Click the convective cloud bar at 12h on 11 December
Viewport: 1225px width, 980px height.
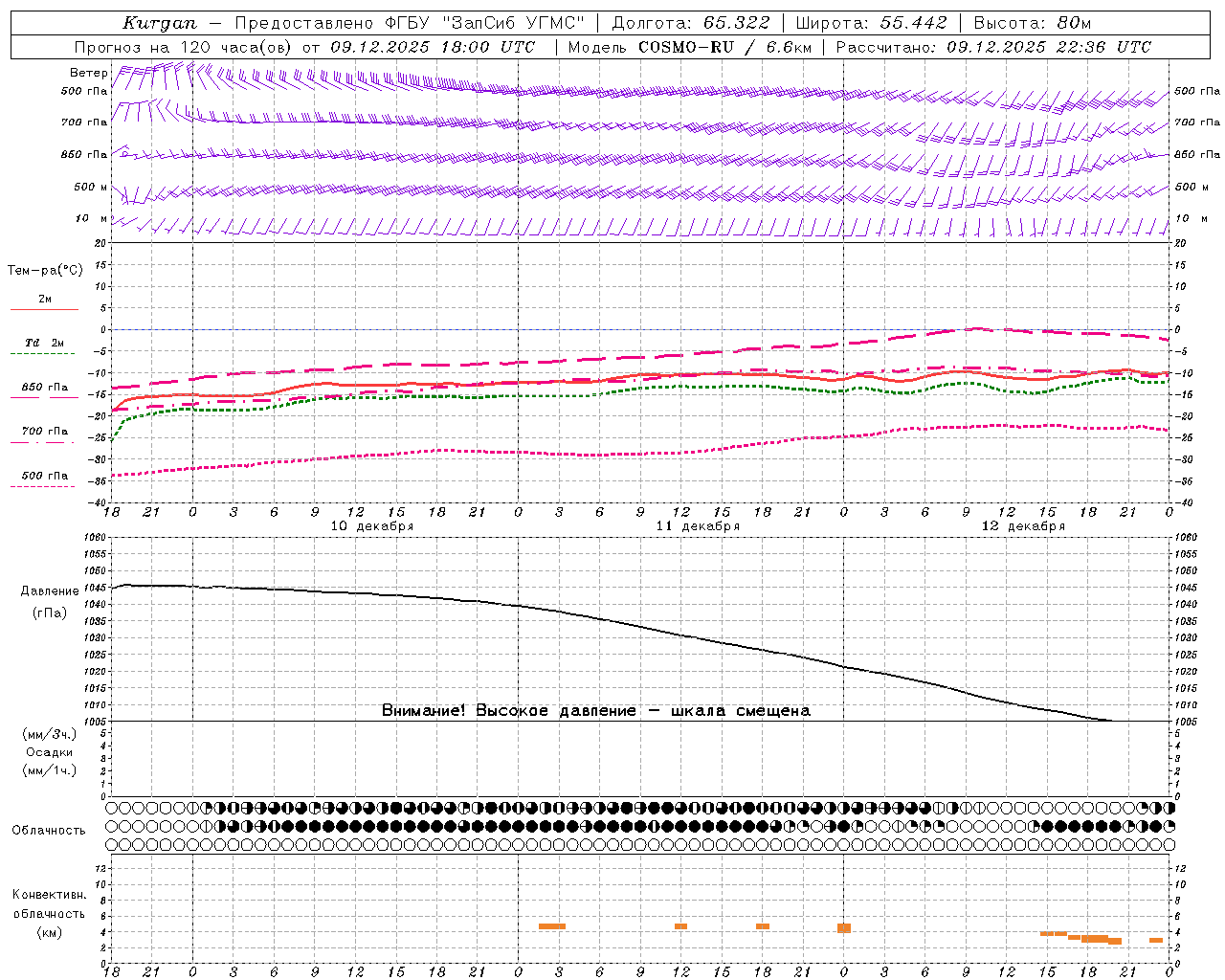point(680,926)
